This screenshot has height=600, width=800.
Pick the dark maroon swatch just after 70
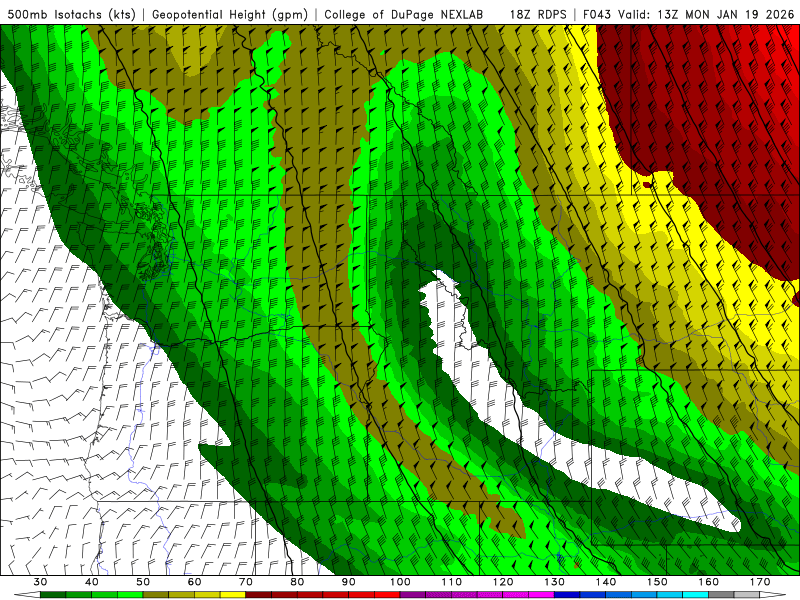(259, 595)
